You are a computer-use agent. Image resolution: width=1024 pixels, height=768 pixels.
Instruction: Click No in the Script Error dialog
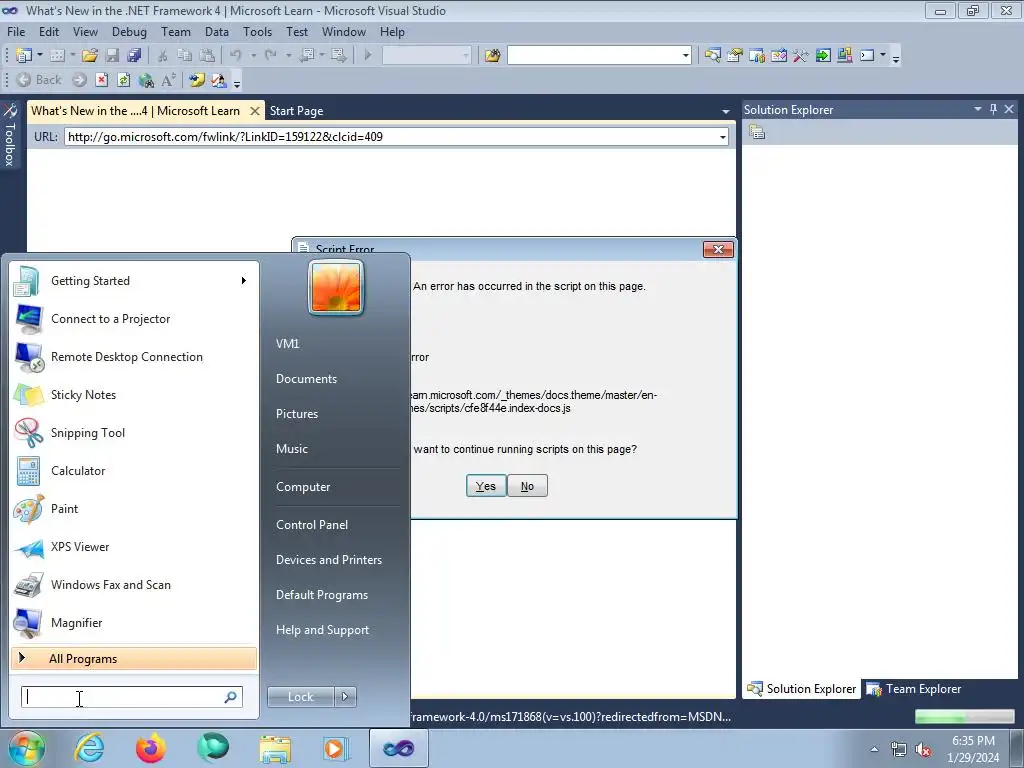point(527,486)
